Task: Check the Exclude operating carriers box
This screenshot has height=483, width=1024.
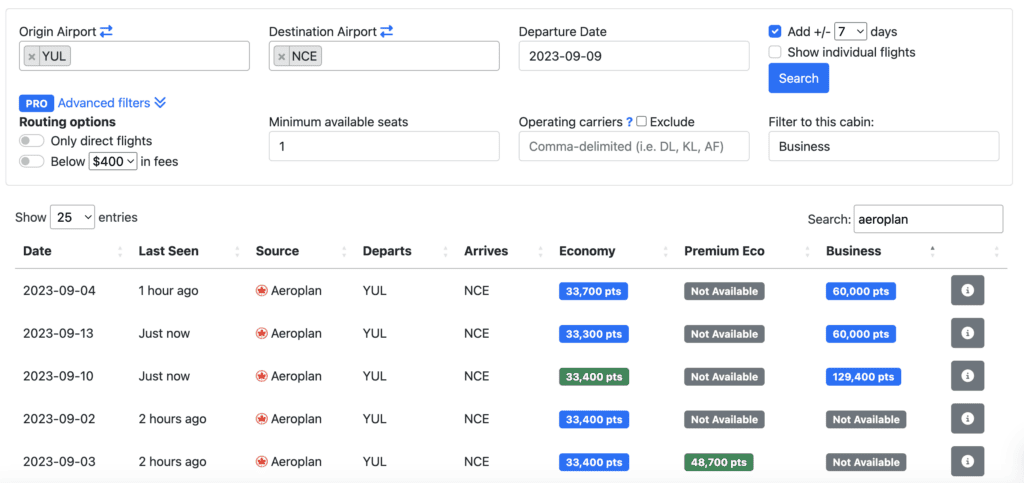Action: point(641,122)
